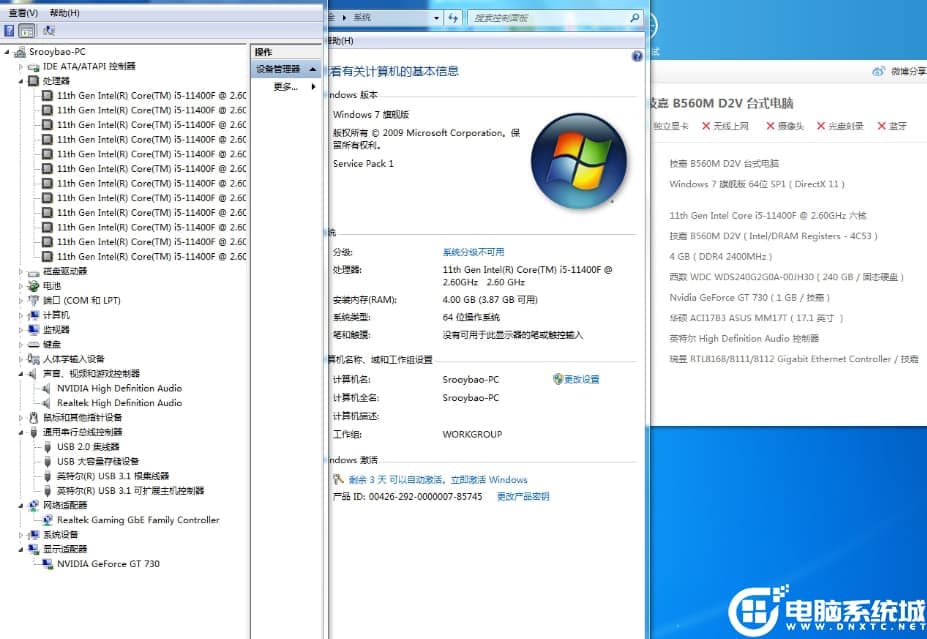This screenshot has width=927, height=639.
Task: Click the 蓝牙 status item in hardware window
Action: (x=892, y=126)
